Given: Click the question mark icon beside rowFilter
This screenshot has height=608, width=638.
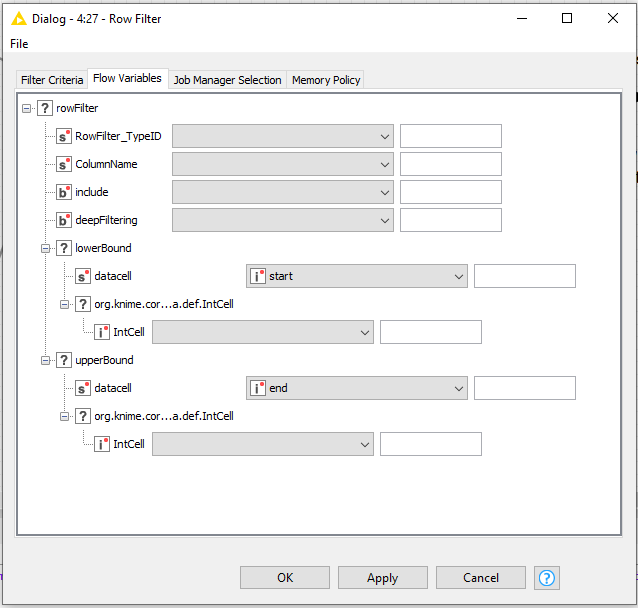Looking at the screenshot, I should [x=45, y=108].
